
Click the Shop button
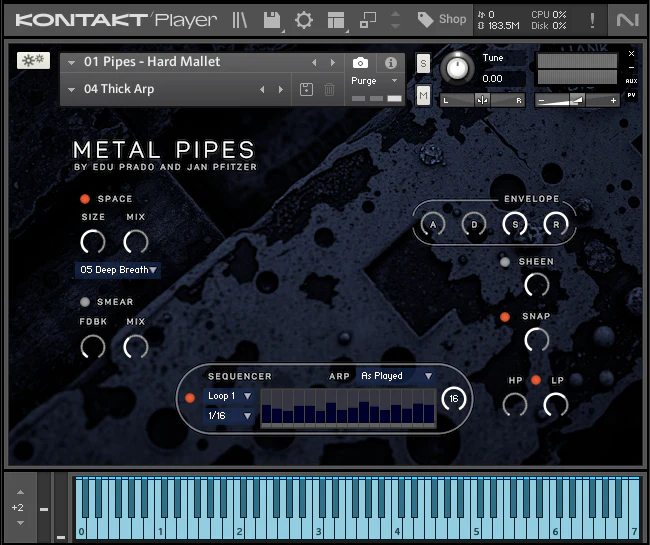(x=442, y=19)
